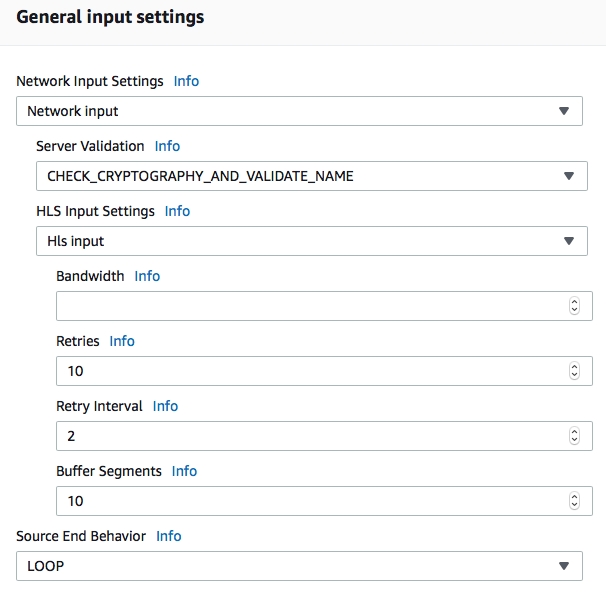Image resolution: width=606 pixels, height=592 pixels.
Task: Open the Retries Info link
Action: click(x=122, y=341)
